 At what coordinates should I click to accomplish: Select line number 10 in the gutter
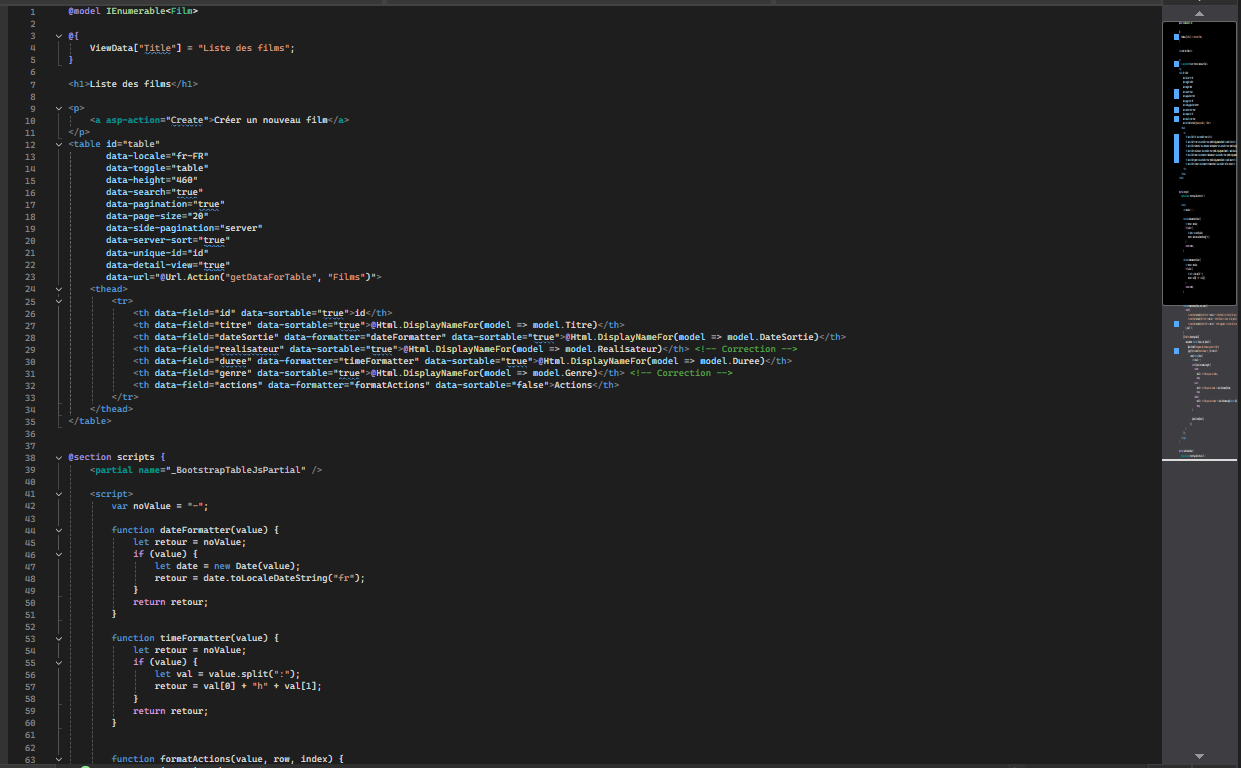(30, 119)
